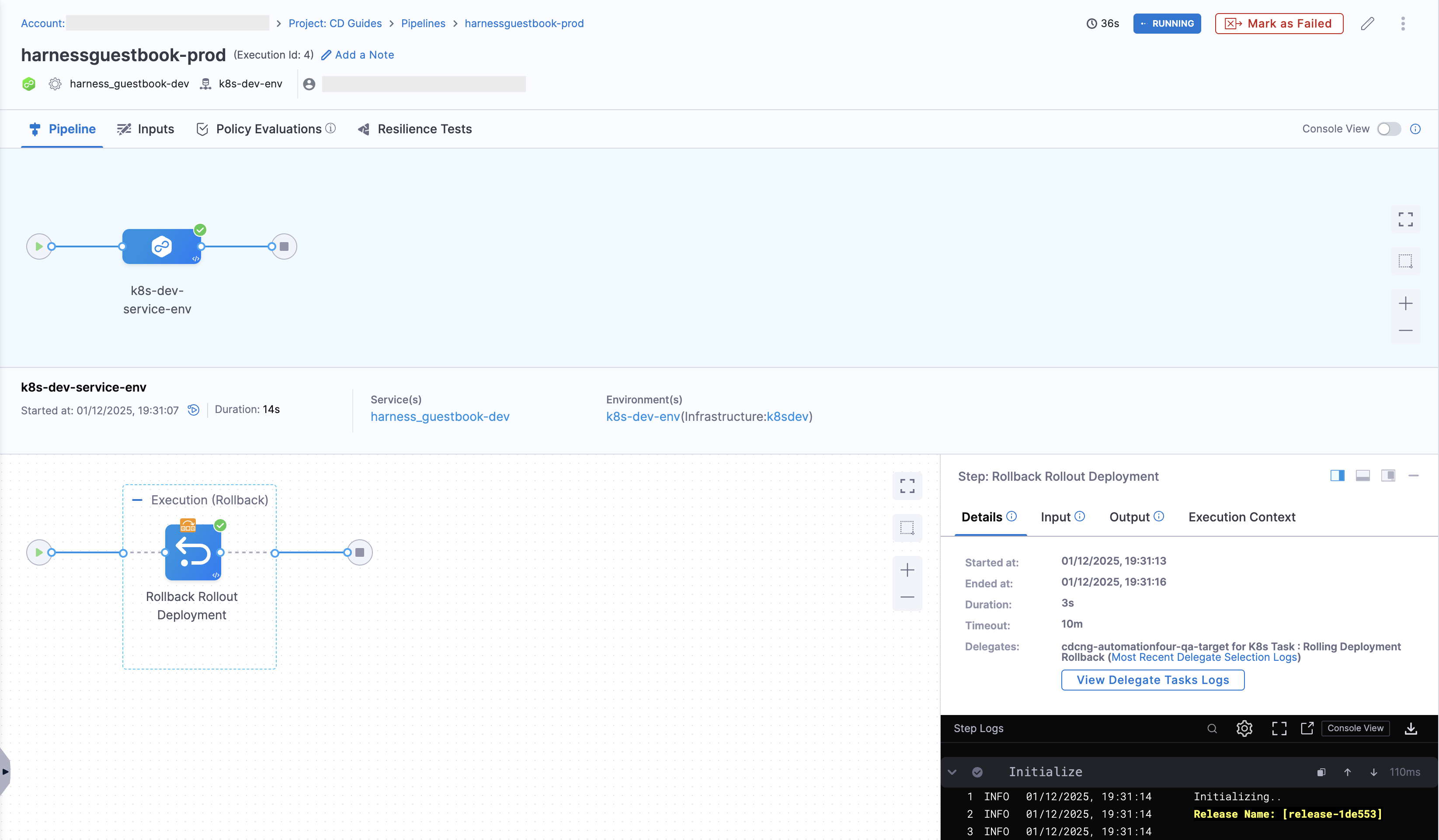Viewport: 1439px width, 840px height.
Task: Click the step logs settings gear icon
Action: pos(1244,728)
